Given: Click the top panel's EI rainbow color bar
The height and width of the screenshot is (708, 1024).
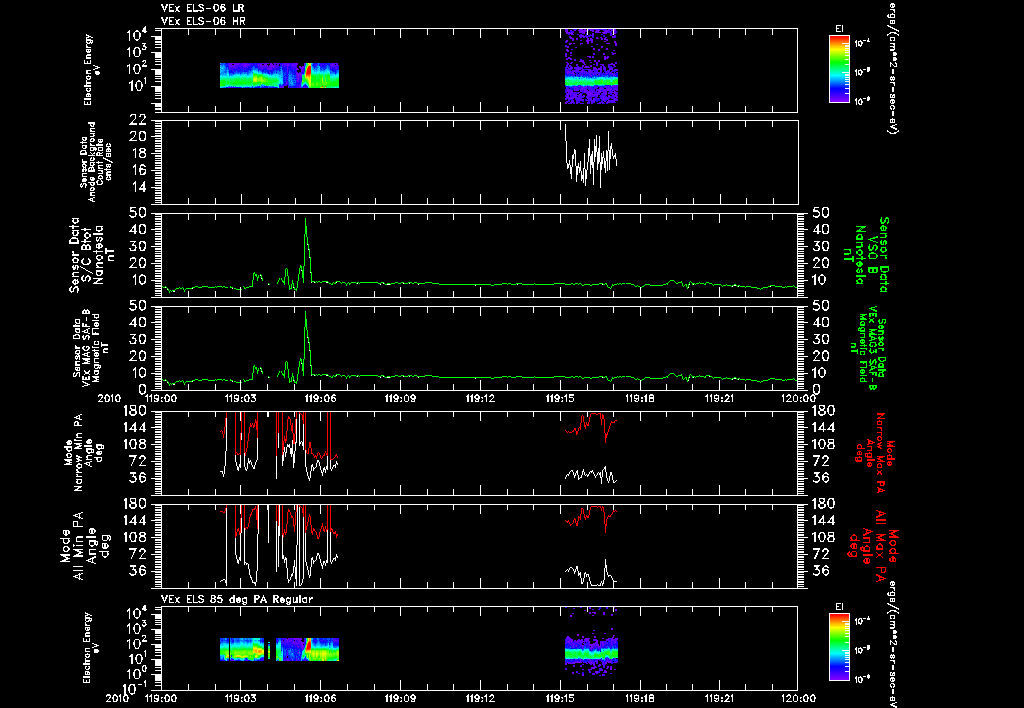Looking at the screenshot, I should [x=839, y=69].
